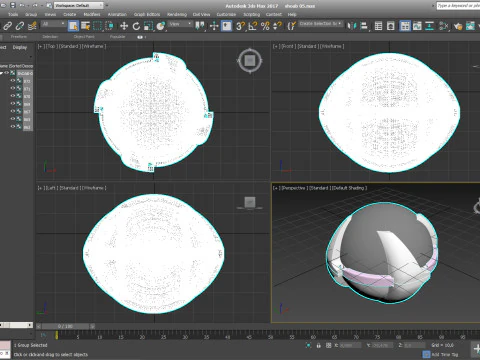Activate the Select and Scale tool

tap(148, 26)
